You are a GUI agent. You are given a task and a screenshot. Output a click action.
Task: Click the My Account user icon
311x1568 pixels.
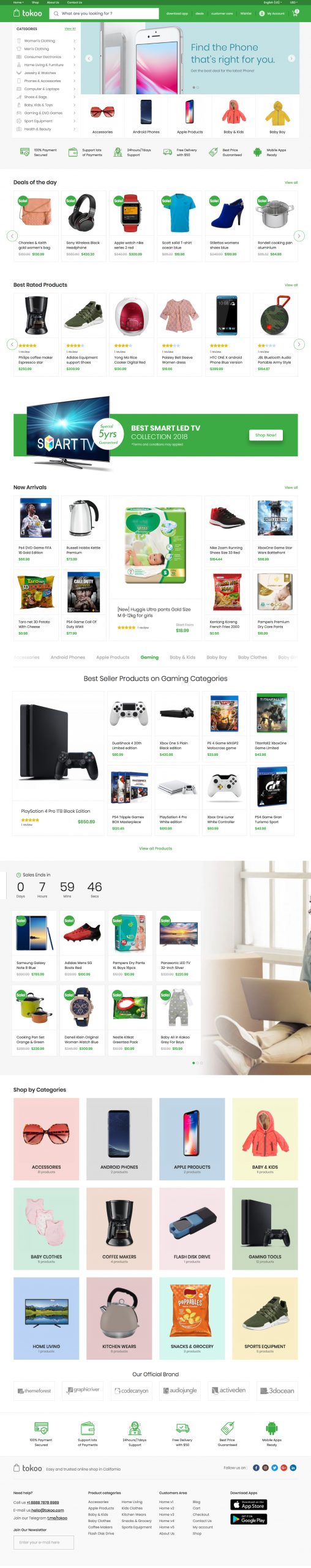tap(262, 13)
